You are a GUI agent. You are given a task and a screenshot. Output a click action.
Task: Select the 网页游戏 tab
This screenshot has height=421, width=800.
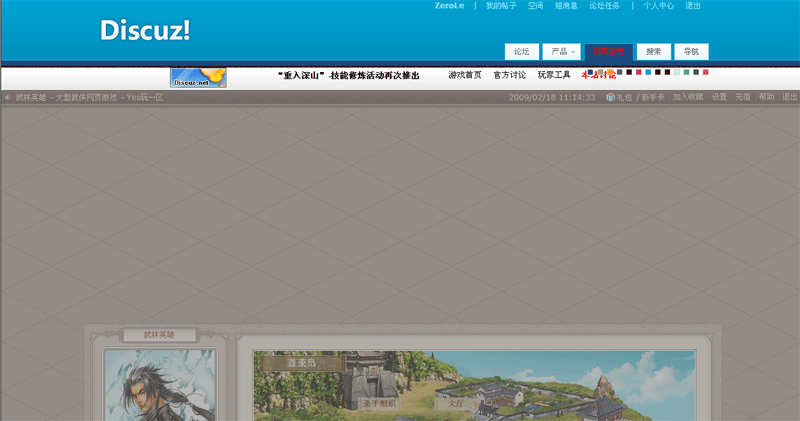click(x=609, y=52)
